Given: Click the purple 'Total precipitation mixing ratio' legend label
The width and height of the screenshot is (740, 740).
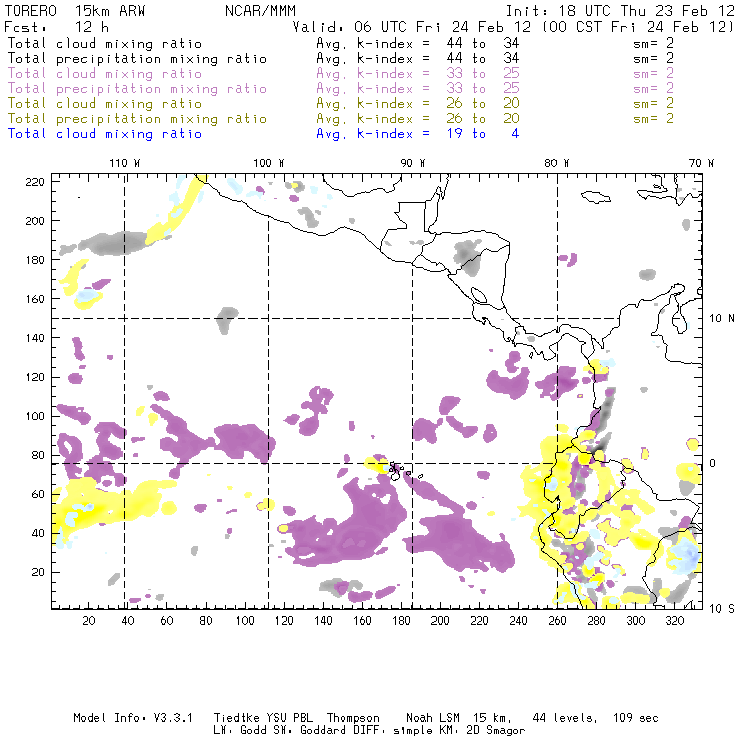Looking at the screenshot, I should [x=137, y=89].
